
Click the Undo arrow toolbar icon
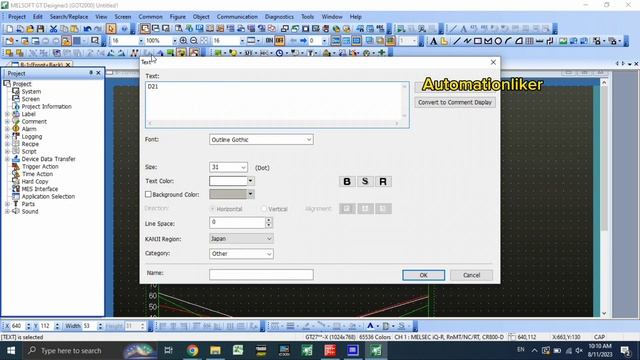click(x=87, y=29)
